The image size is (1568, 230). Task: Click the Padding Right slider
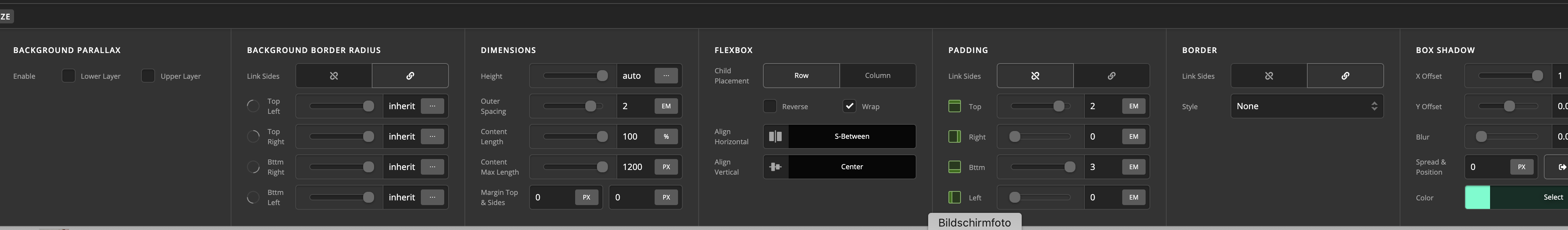(x=1040, y=136)
